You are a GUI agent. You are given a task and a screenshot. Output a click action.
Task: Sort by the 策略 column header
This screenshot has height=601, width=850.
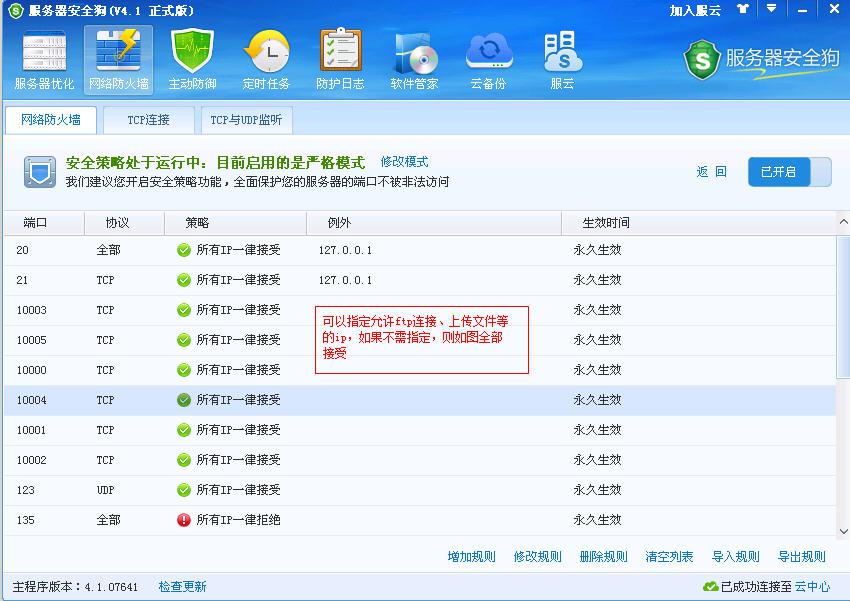[235, 223]
